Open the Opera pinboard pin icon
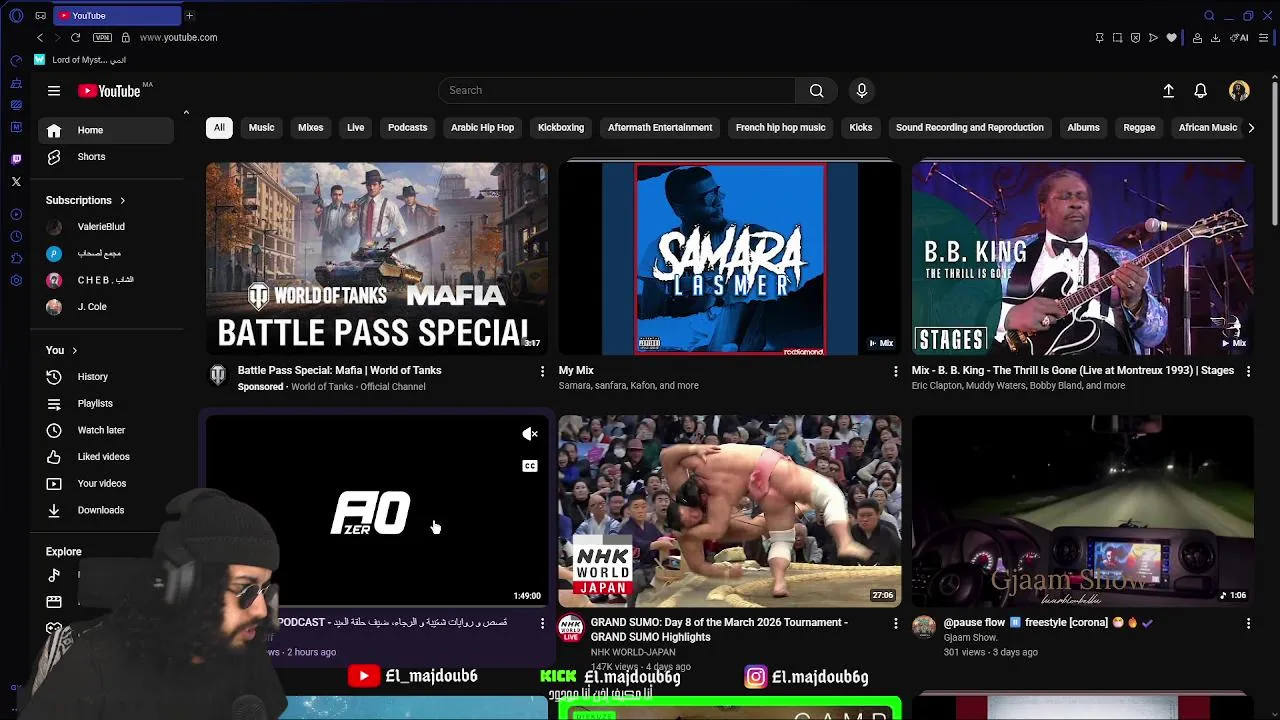Image resolution: width=1280 pixels, height=720 pixels. tap(1099, 38)
